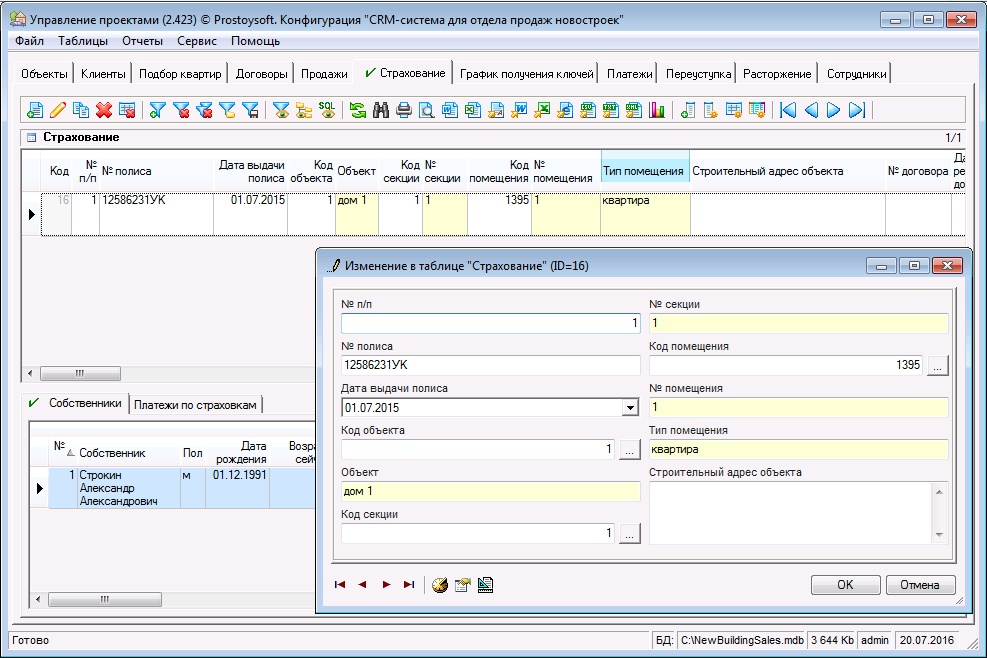Open the Отчеты menu
Viewport: 987px width, 658px height.
[142, 41]
